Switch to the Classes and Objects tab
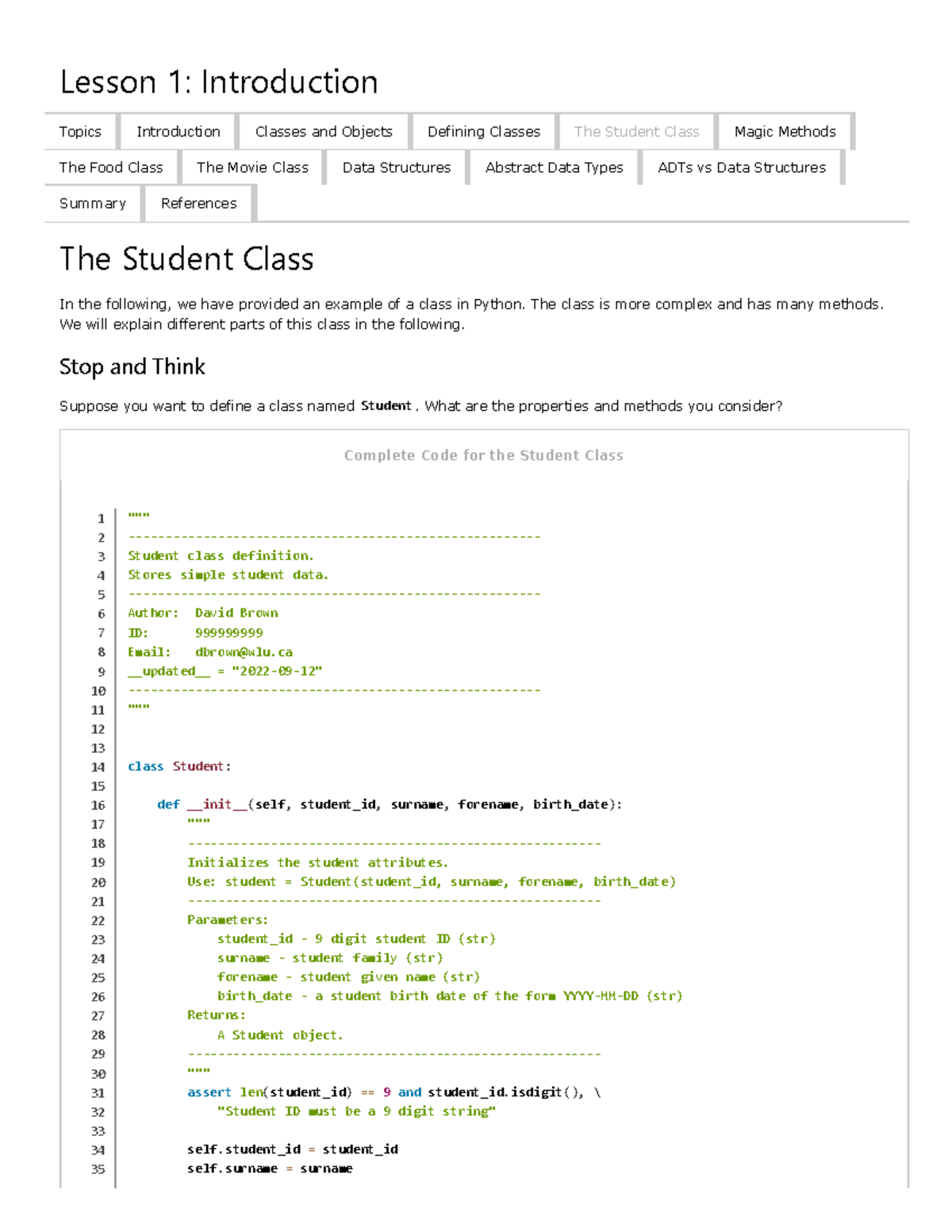Viewport: 952px width, 1232px height. pyautogui.click(x=323, y=132)
